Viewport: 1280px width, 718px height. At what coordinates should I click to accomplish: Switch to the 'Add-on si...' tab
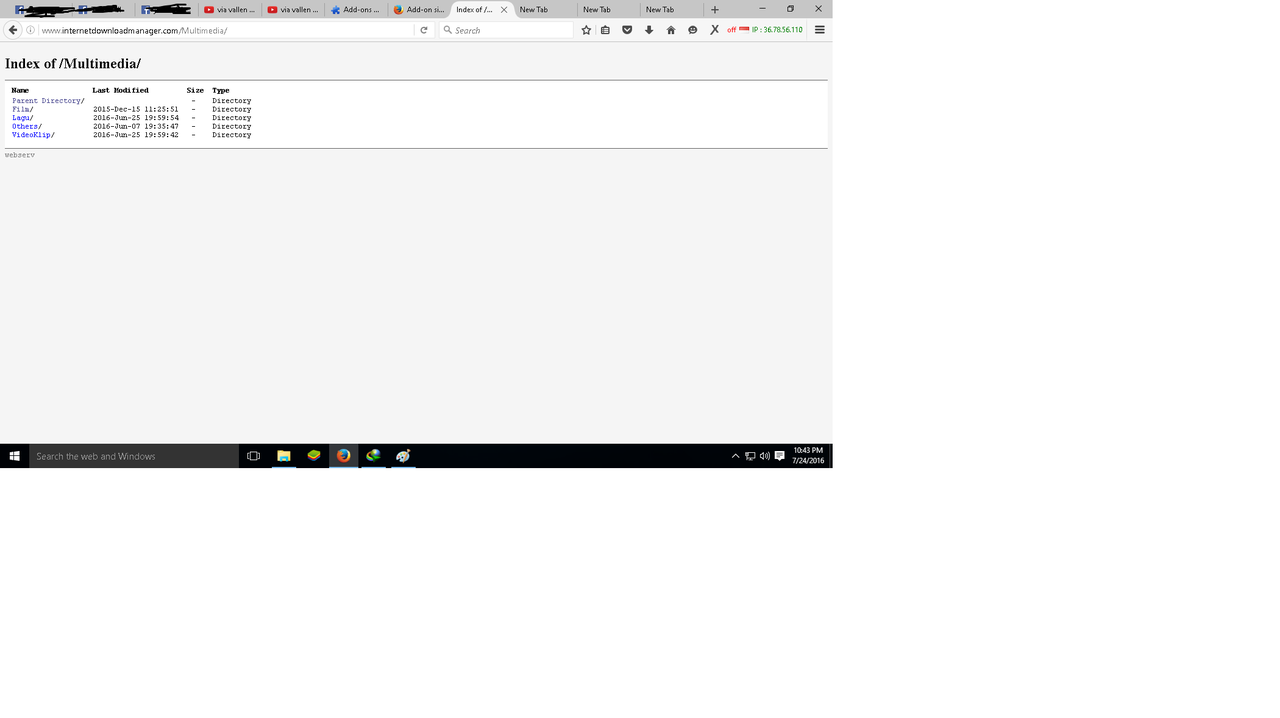(x=419, y=10)
